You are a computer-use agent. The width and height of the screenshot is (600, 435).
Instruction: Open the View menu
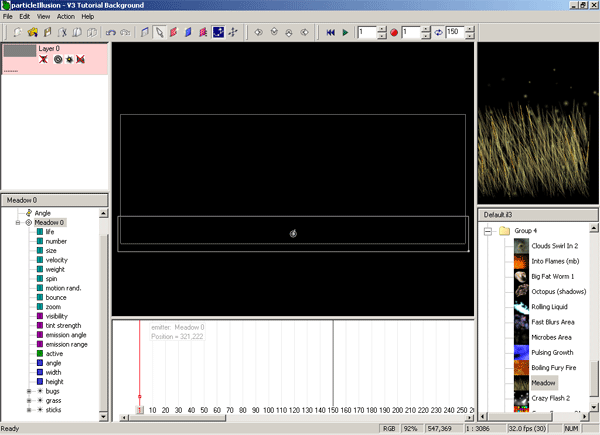[x=43, y=17]
